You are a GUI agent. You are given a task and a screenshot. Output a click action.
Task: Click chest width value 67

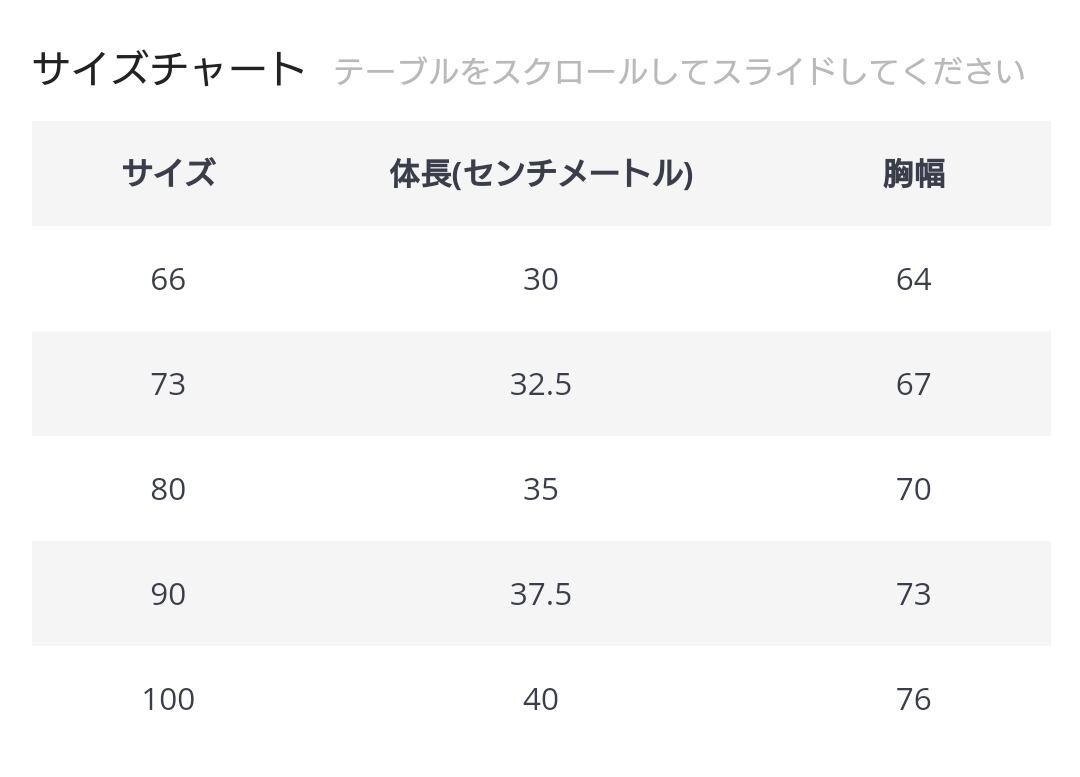(913, 385)
